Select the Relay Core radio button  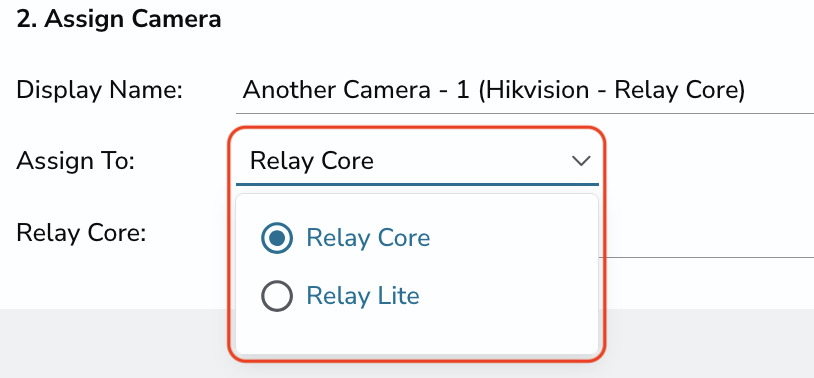coord(277,238)
